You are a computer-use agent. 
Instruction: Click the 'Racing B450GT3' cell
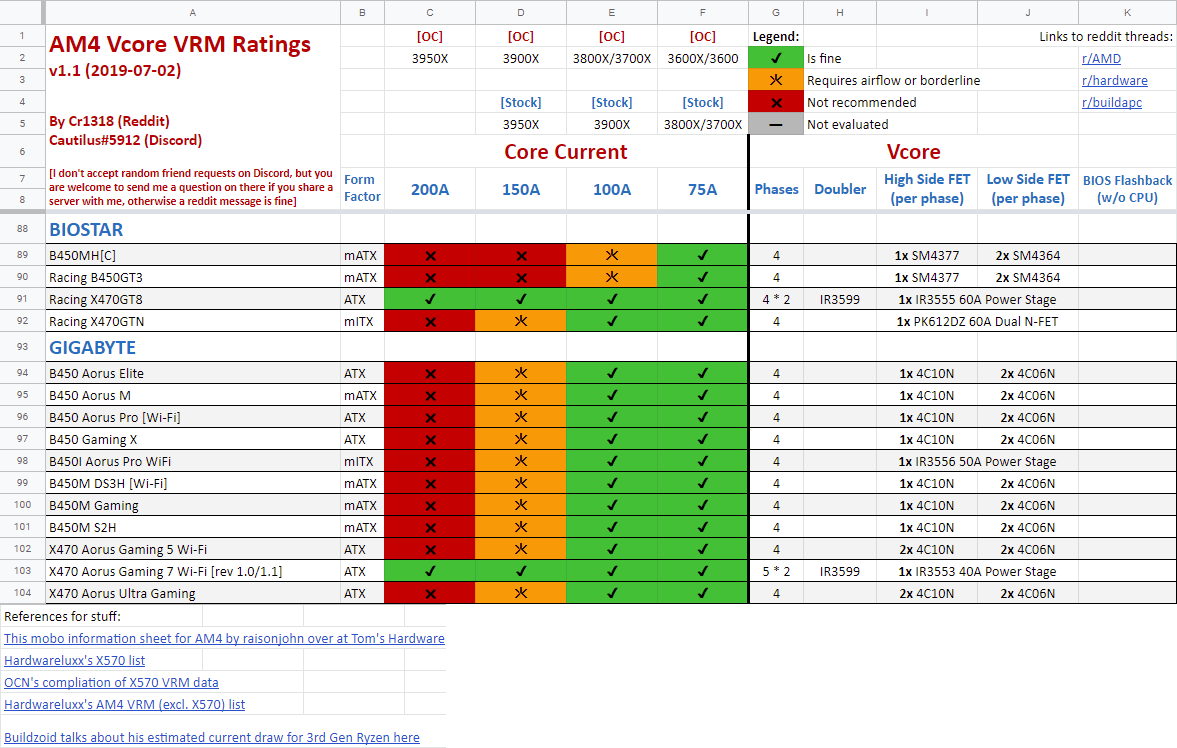[193, 277]
